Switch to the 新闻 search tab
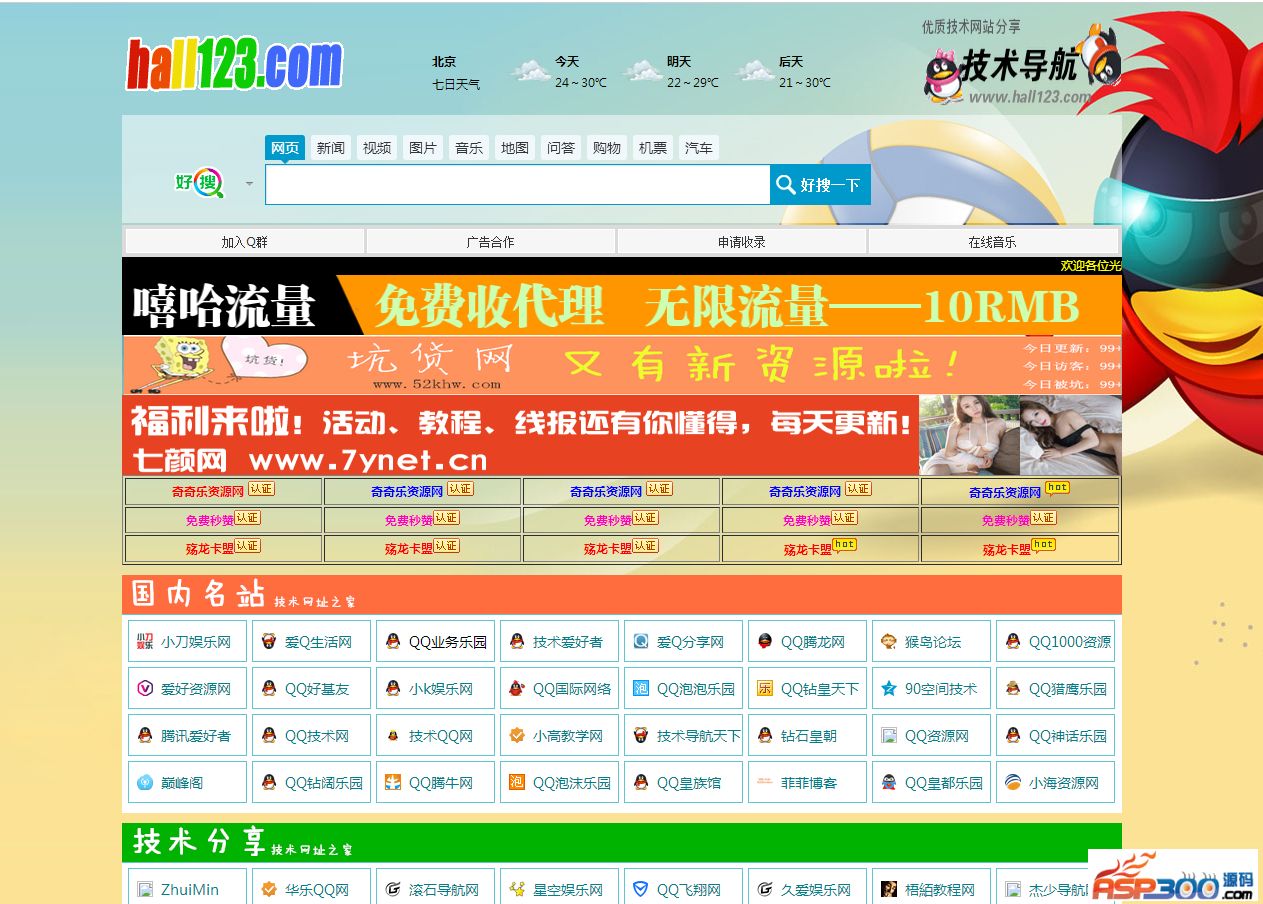Image resolution: width=1263 pixels, height=904 pixels. pyautogui.click(x=331, y=148)
